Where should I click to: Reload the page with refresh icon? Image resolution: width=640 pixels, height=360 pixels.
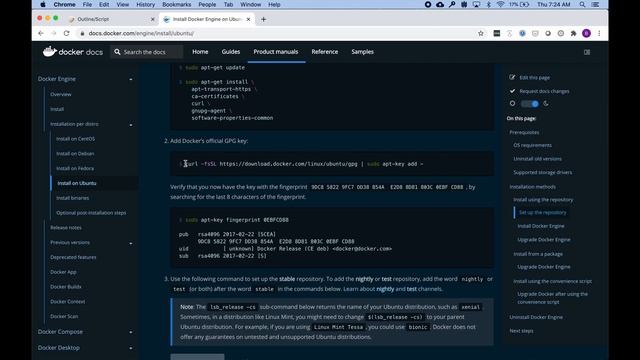tap(67, 33)
